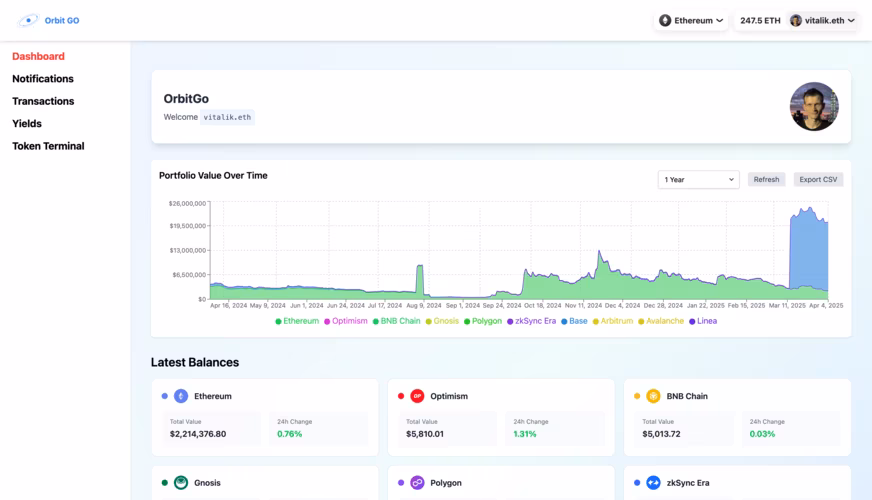The image size is (872, 500).
Task: Click Export CSV button
Action: tap(818, 180)
